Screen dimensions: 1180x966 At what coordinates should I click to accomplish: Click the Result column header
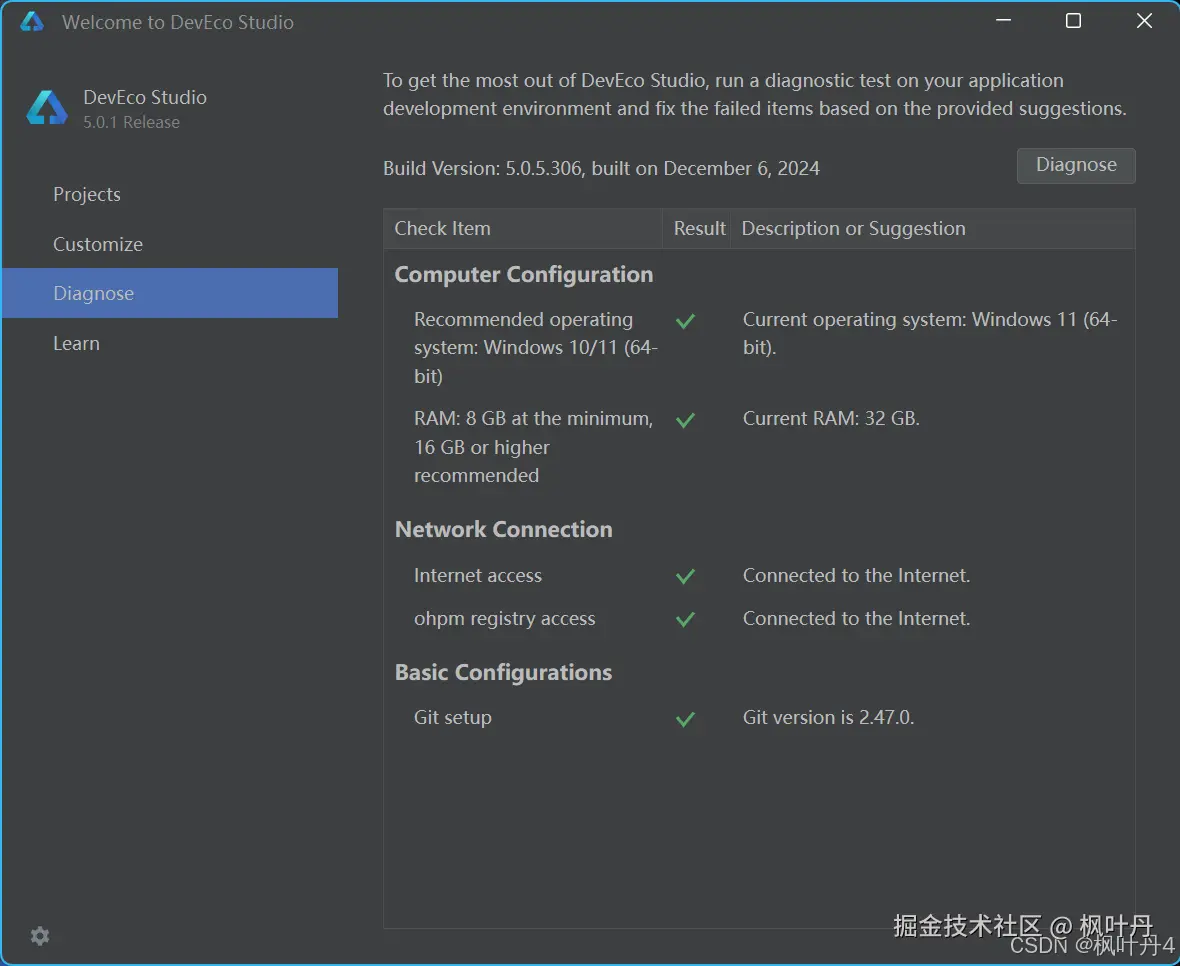697,229
